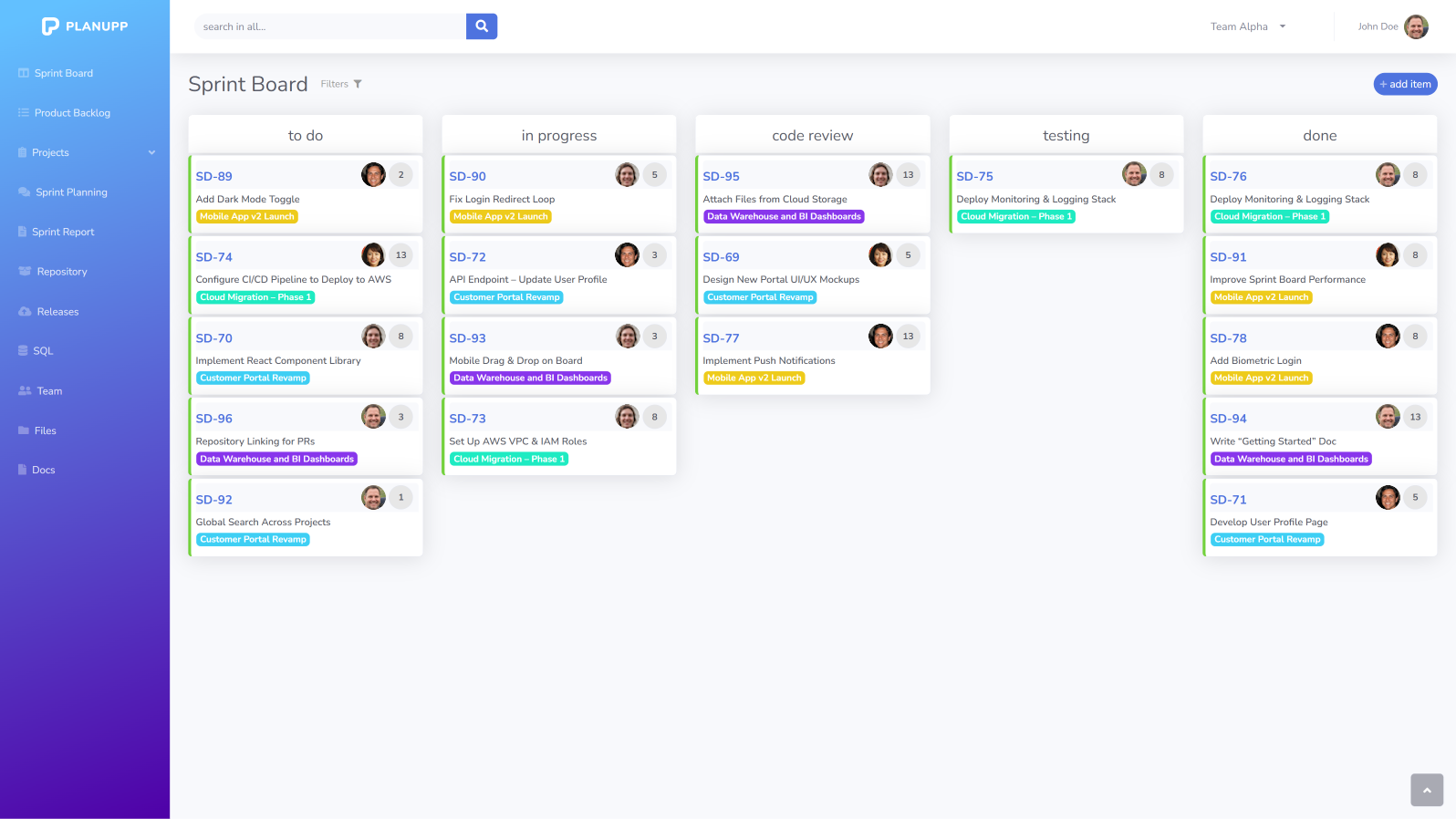The width and height of the screenshot is (1456, 819).
Task: Click Cloud Migration tag on SD-73
Action: [509, 459]
